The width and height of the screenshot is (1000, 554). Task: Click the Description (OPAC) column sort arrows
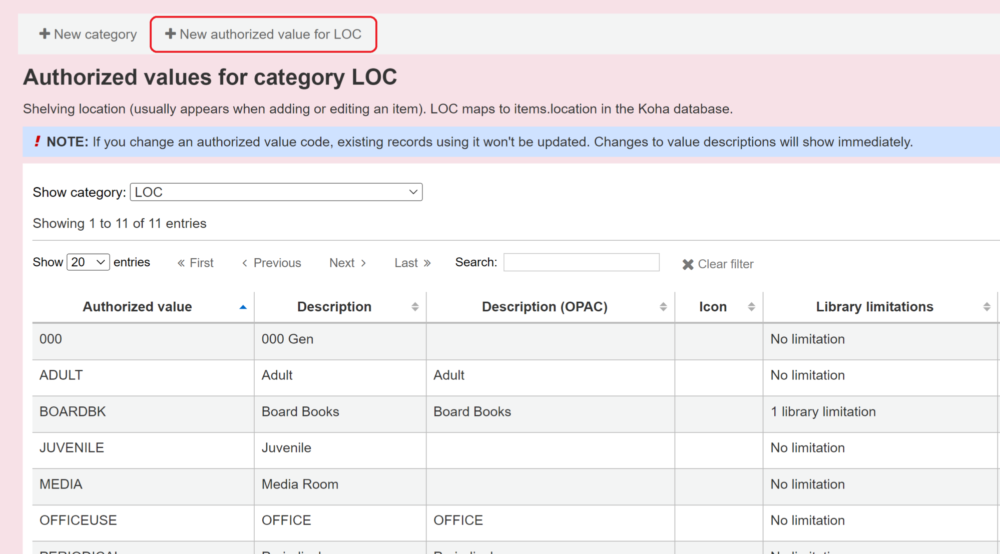pos(663,307)
